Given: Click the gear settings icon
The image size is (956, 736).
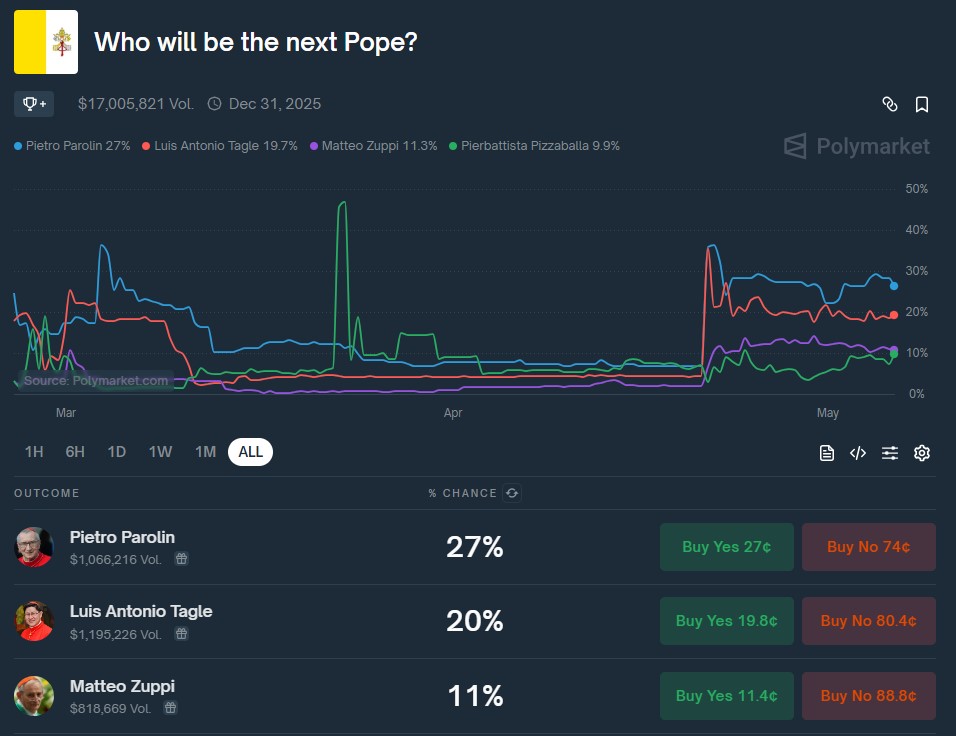Looking at the screenshot, I should [x=921, y=452].
